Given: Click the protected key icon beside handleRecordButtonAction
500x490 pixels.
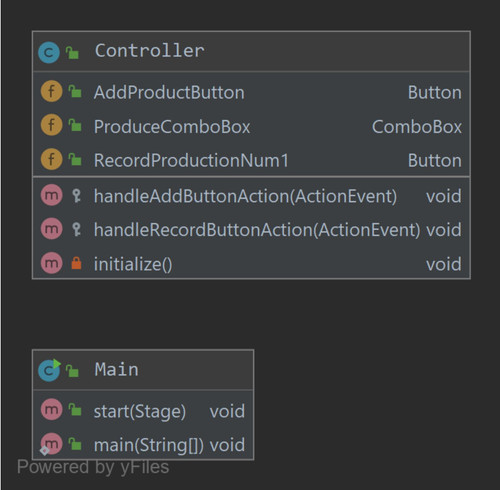Looking at the screenshot, I should point(77,229).
